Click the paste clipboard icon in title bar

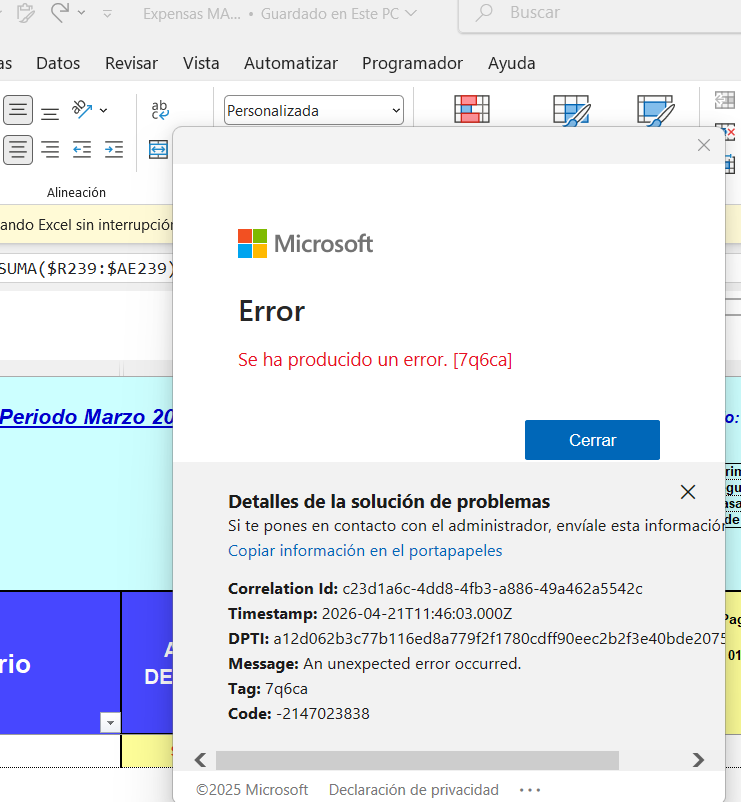(x=25, y=13)
